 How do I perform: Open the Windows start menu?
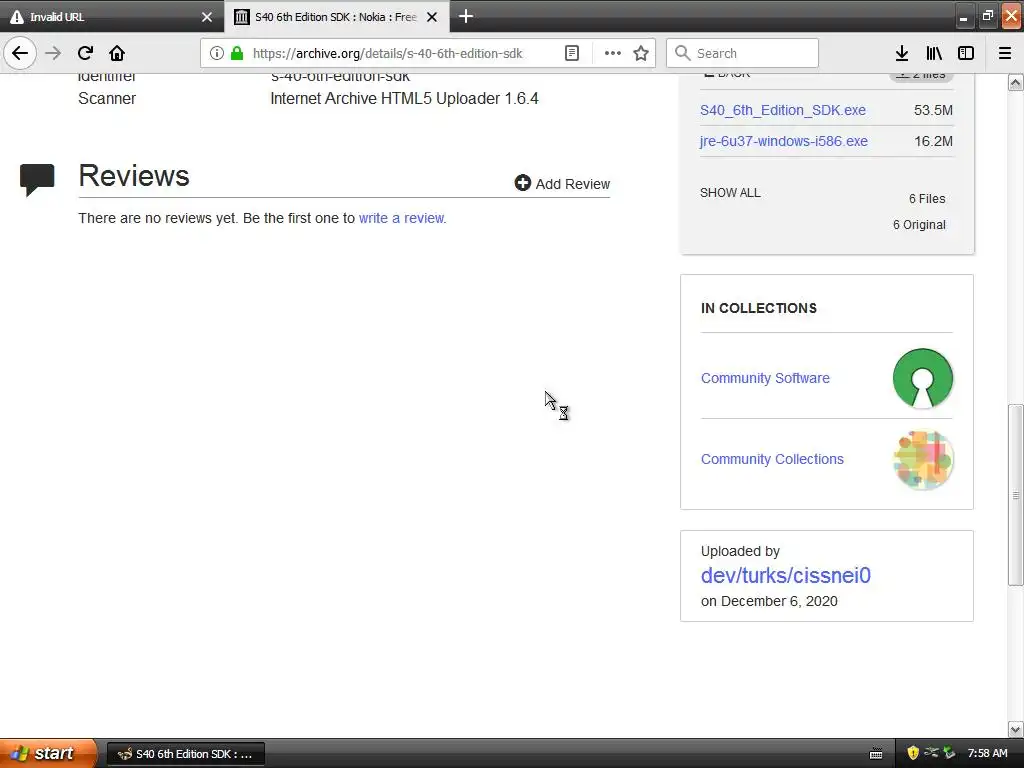click(47, 753)
